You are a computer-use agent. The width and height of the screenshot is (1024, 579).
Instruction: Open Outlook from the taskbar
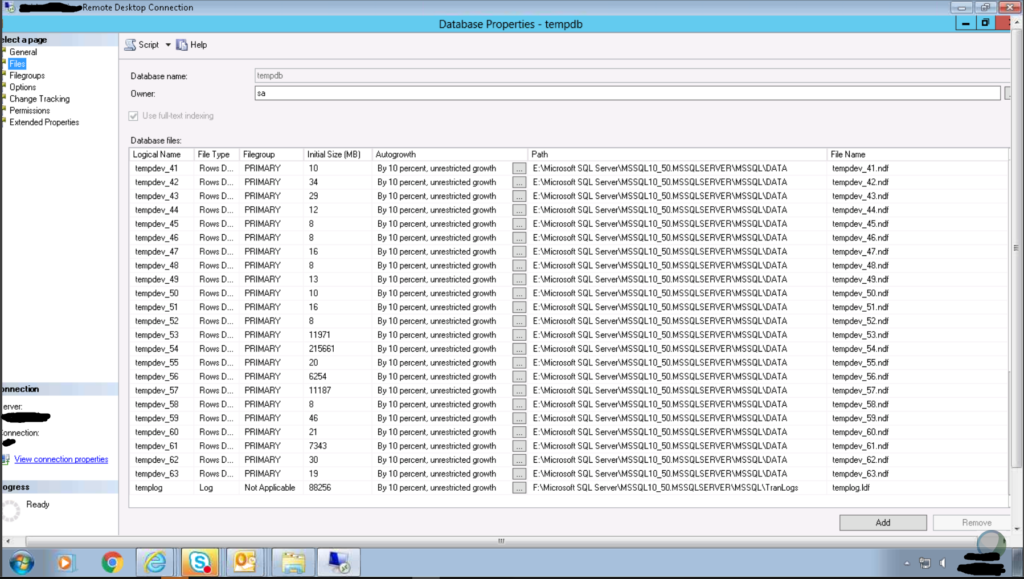pos(244,562)
